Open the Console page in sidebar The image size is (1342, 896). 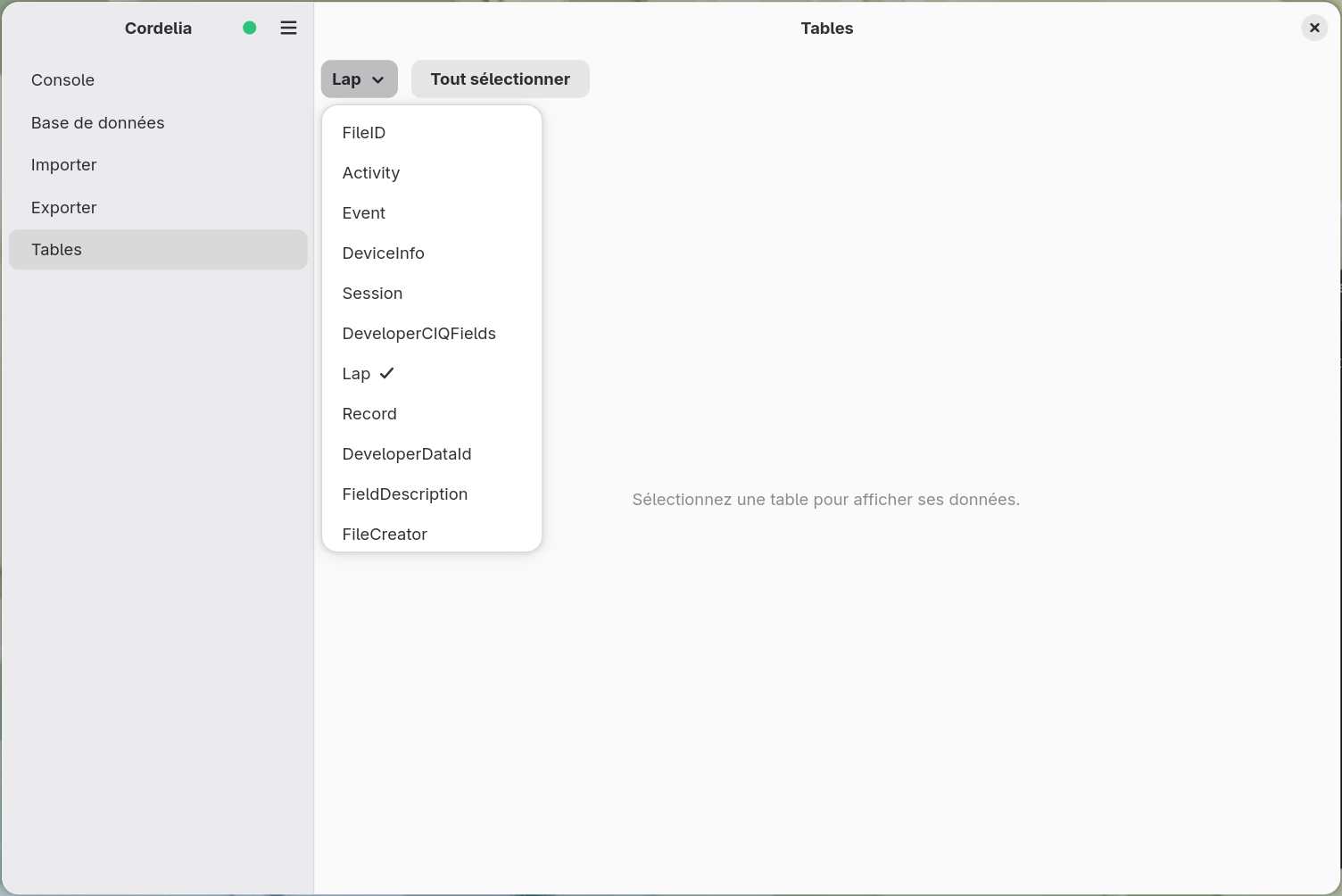tap(158, 80)
